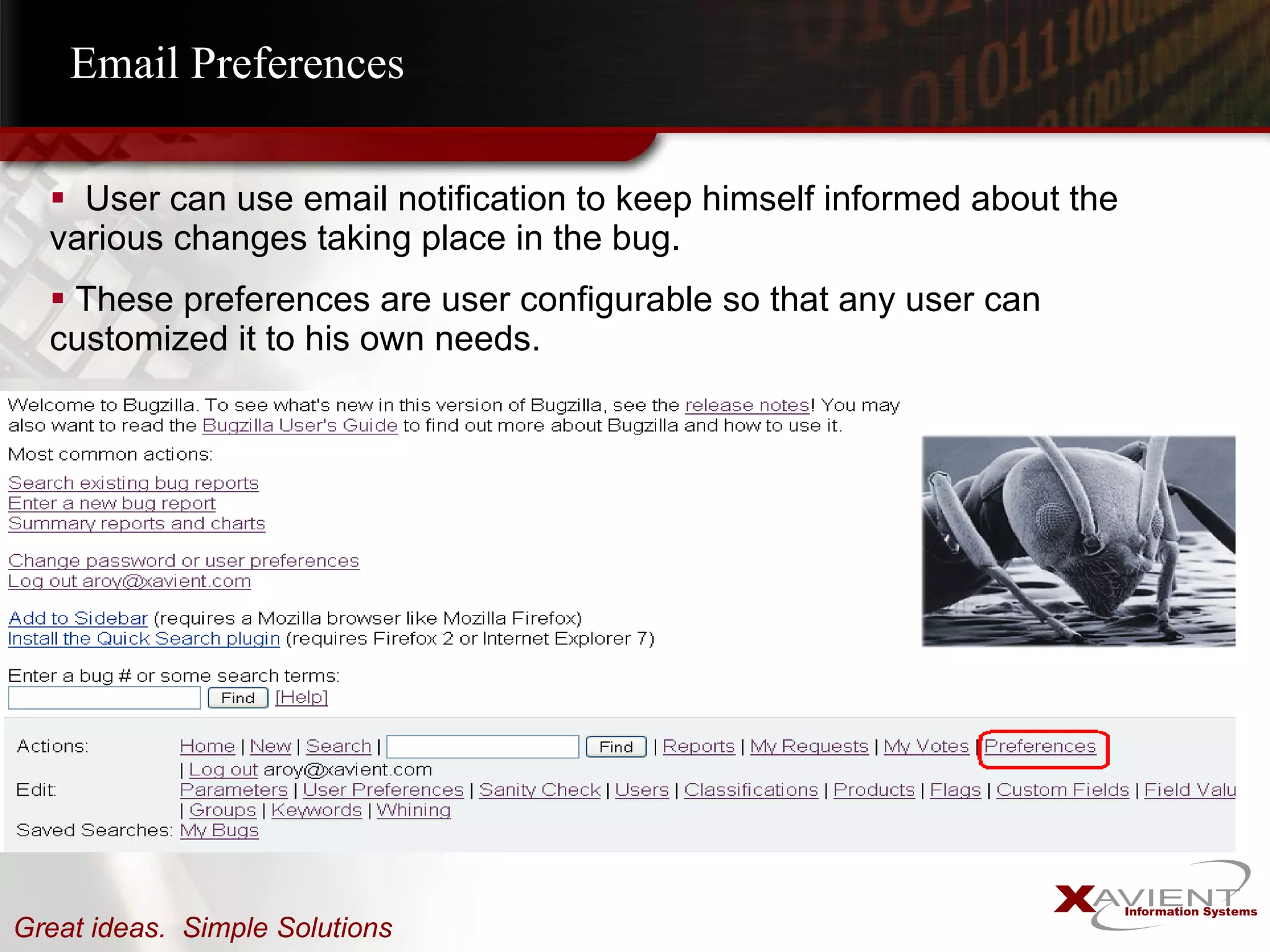Click Search existing bug reports

[133, 483]
